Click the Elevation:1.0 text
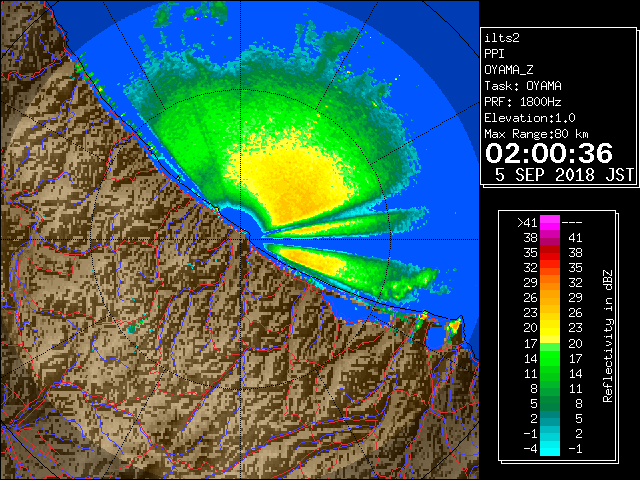This screenshot has height=480, width=640. tap(530, 118)
